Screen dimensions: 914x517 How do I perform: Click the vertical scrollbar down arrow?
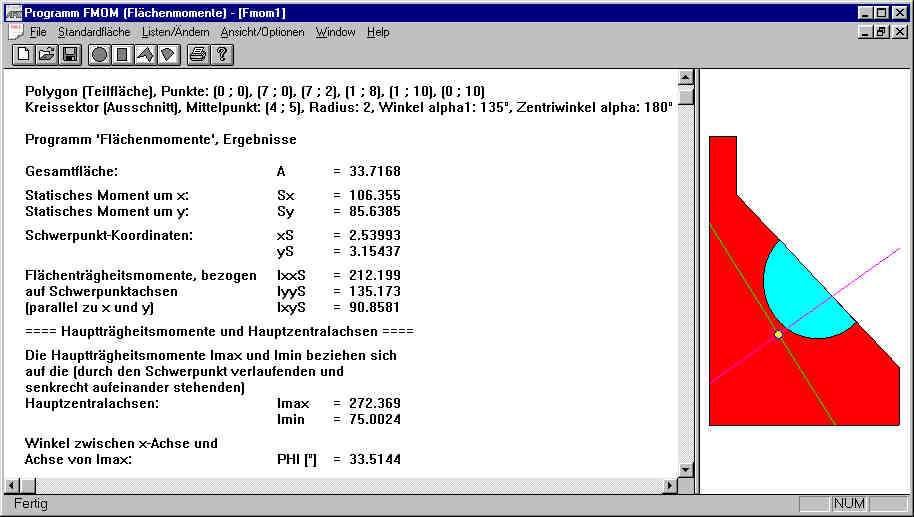[x=685, y=469]
